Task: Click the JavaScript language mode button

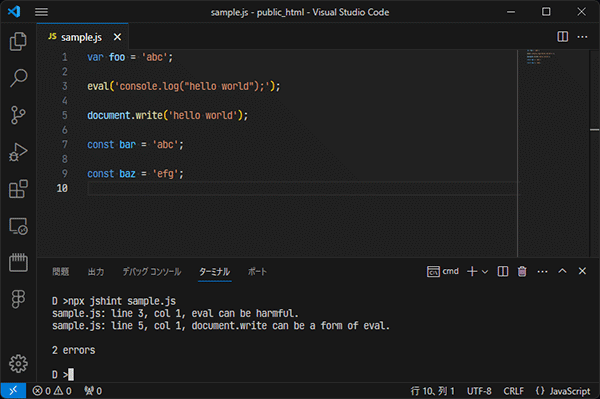Action: tap(562, 391)
